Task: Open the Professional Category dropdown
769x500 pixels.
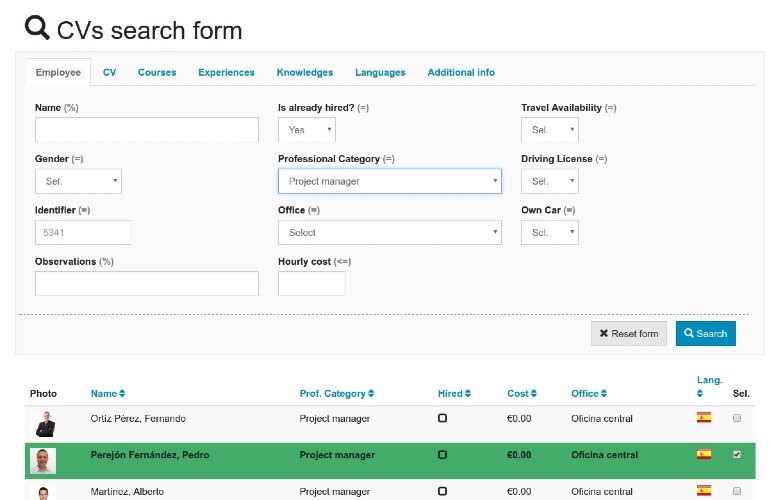Action: (390, 181)
